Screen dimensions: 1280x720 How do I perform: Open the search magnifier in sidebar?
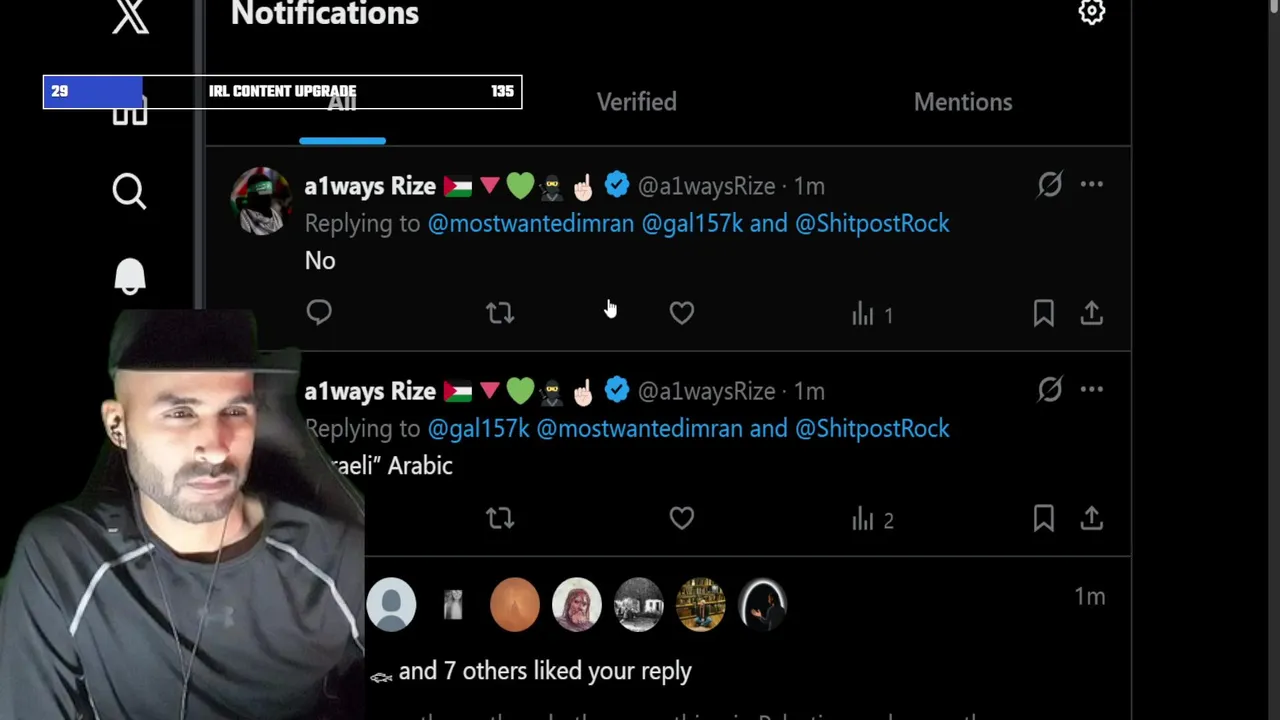(x=129, y=191)
